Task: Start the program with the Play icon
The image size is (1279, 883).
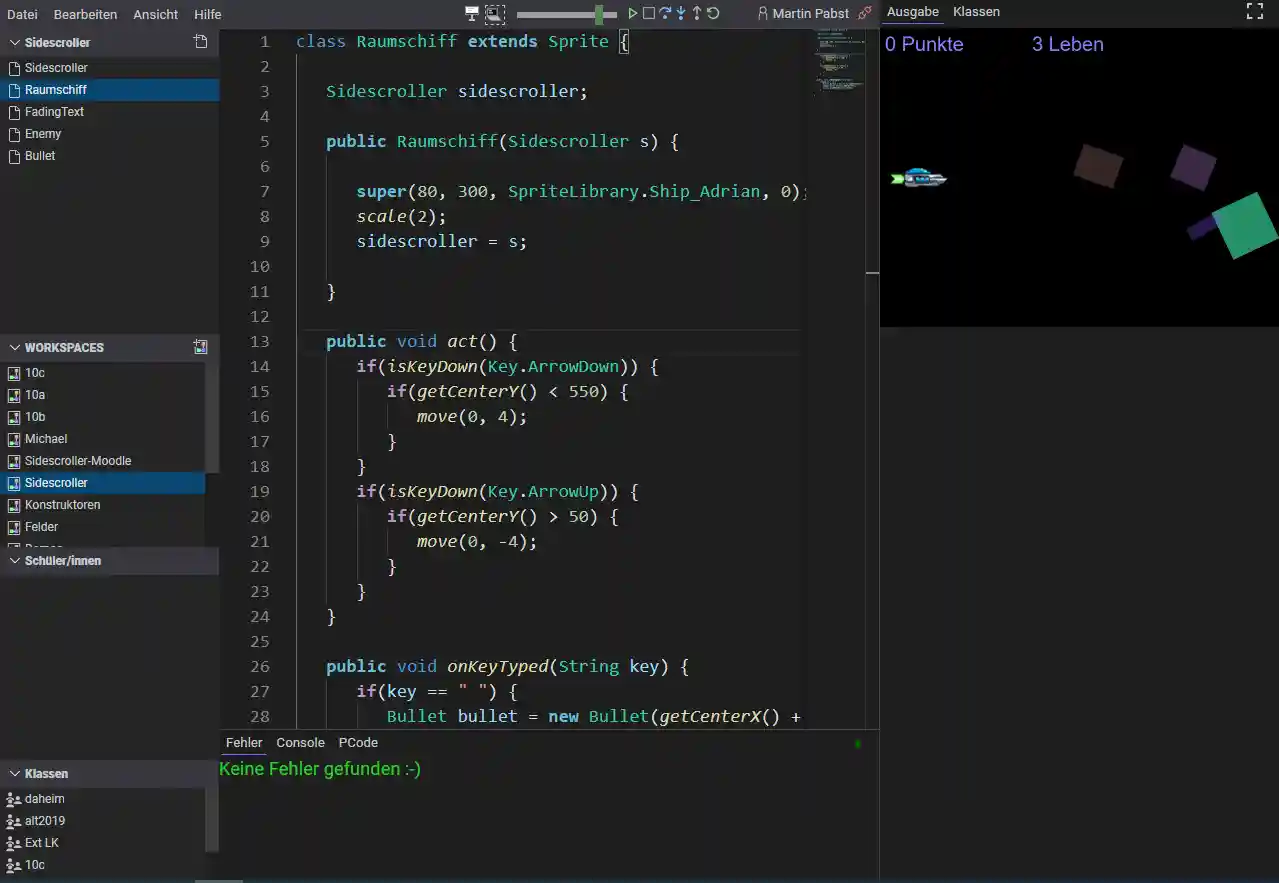Action: (631, 14)
